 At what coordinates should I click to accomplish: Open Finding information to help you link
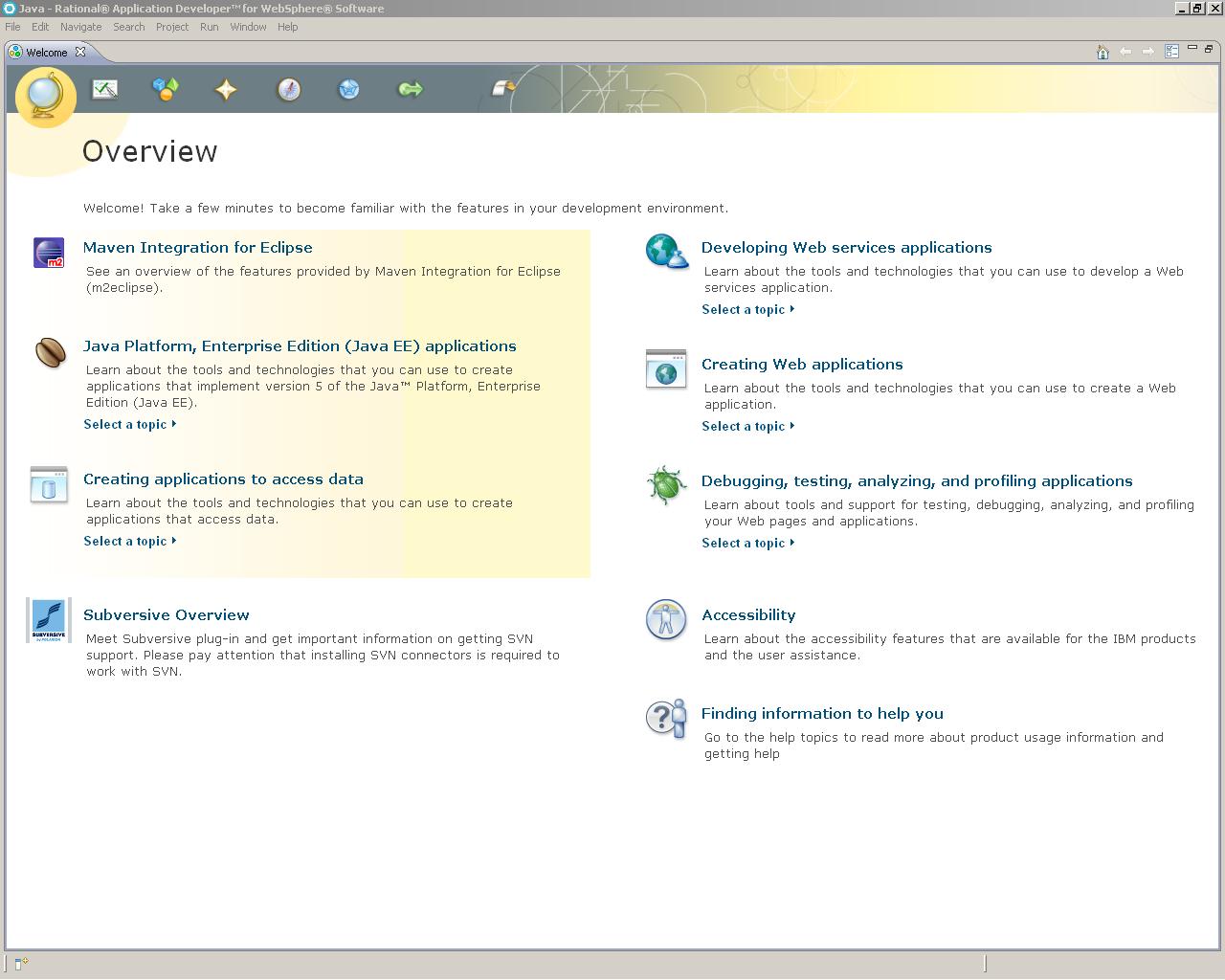[822, 713]
